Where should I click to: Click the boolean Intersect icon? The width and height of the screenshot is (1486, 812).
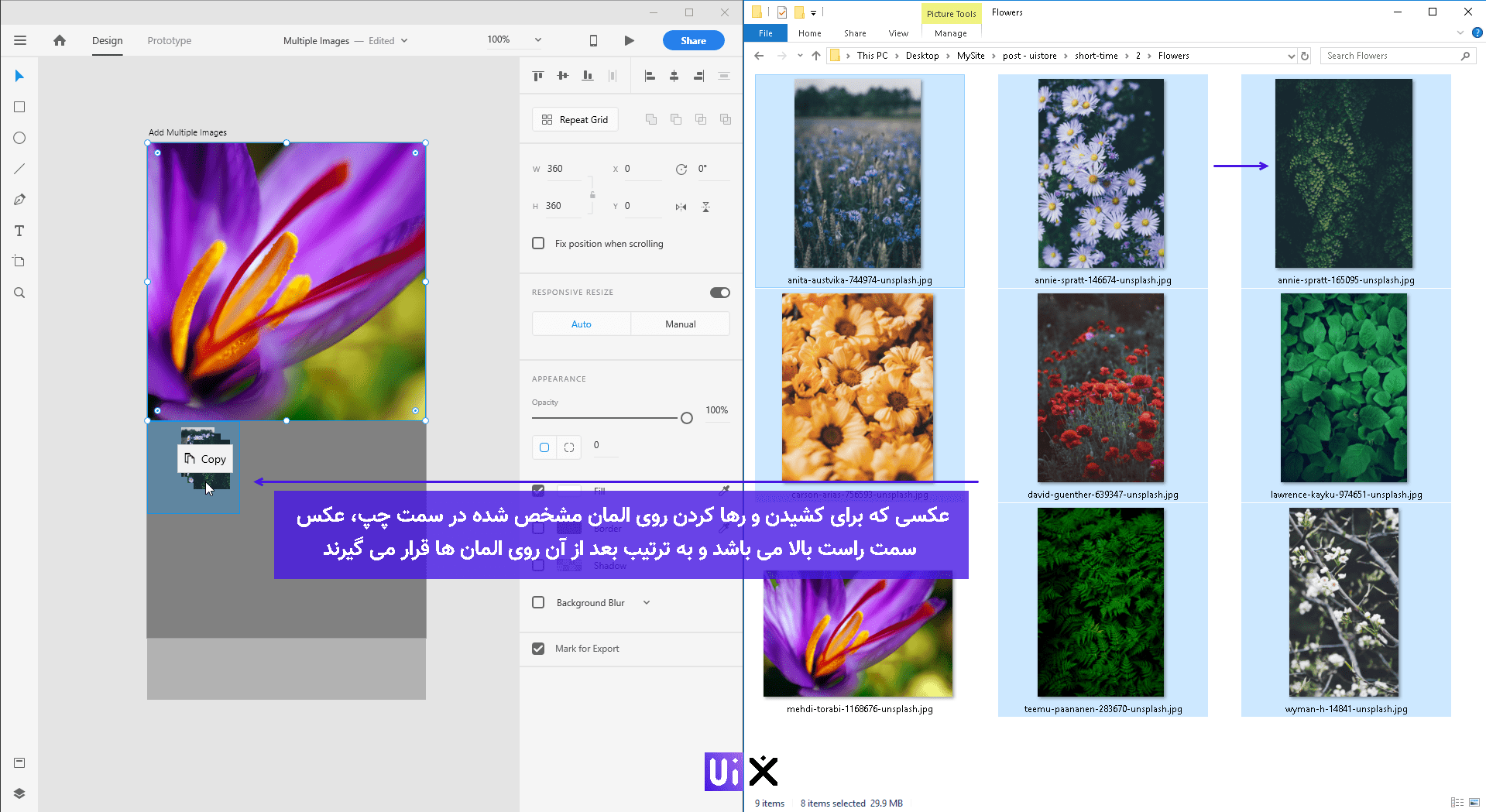(x=701, y=119)
